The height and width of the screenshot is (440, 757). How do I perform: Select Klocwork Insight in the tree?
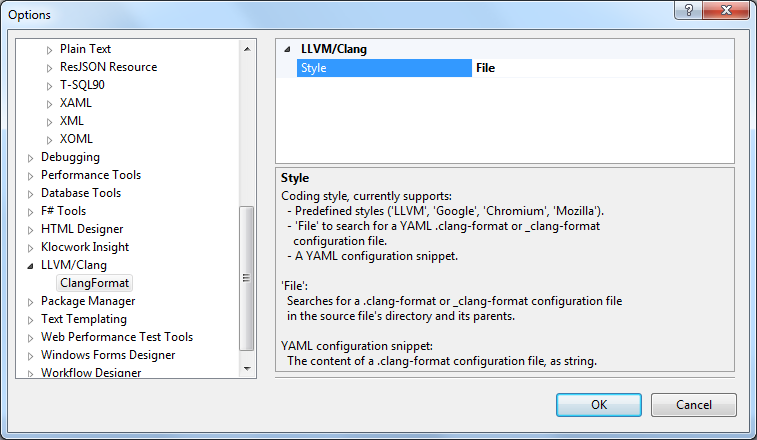85,247
